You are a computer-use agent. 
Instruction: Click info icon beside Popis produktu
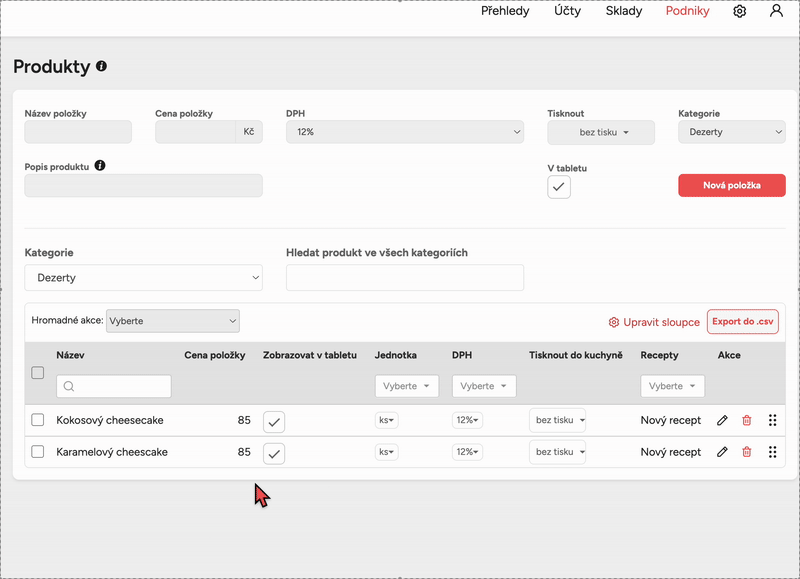100,165
